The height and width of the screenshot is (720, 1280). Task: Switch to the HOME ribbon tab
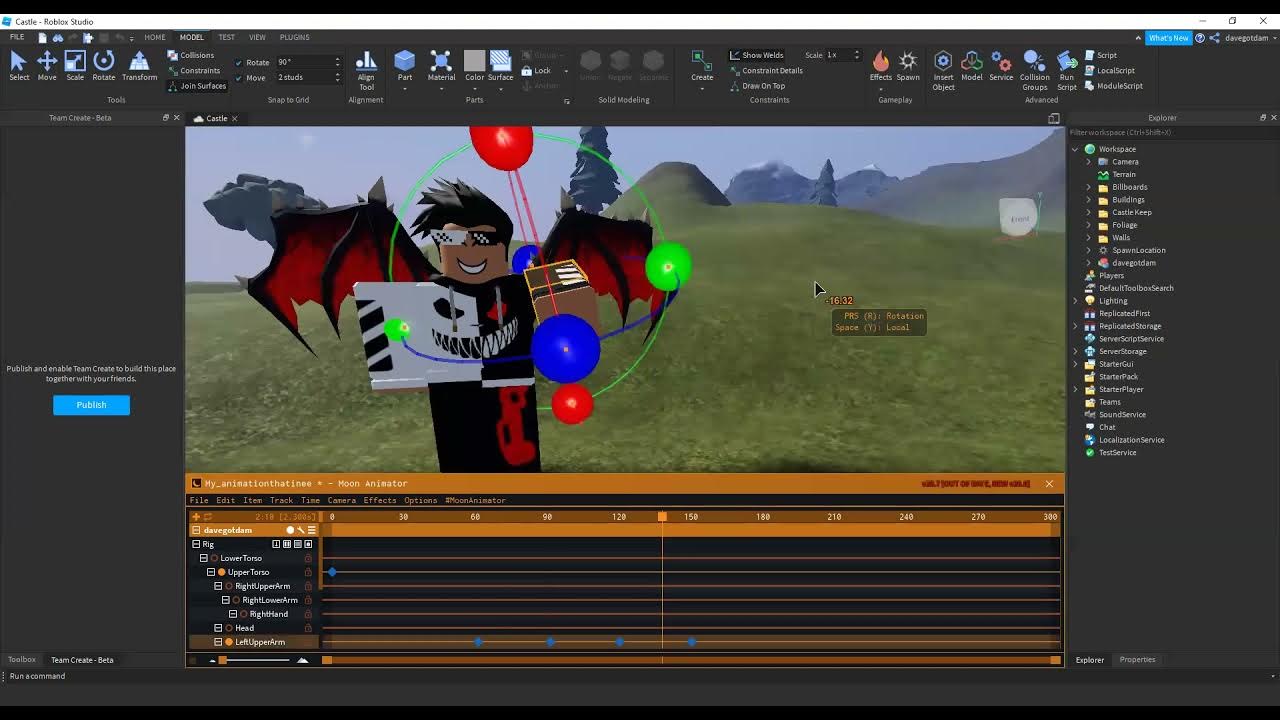(155, 37)
